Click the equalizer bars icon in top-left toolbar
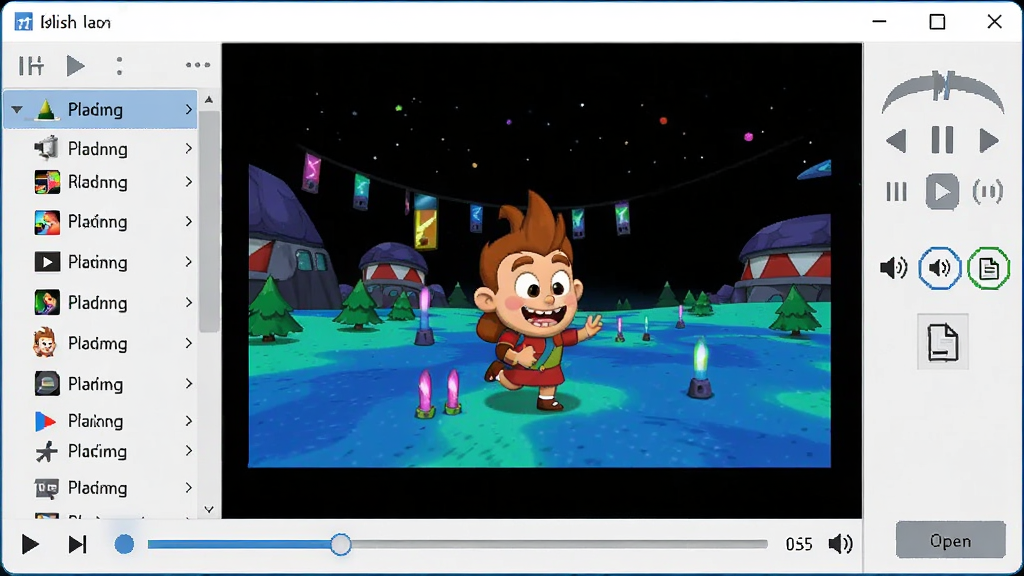The width and height of the screenshot is (1024, 576). [31, 65]
